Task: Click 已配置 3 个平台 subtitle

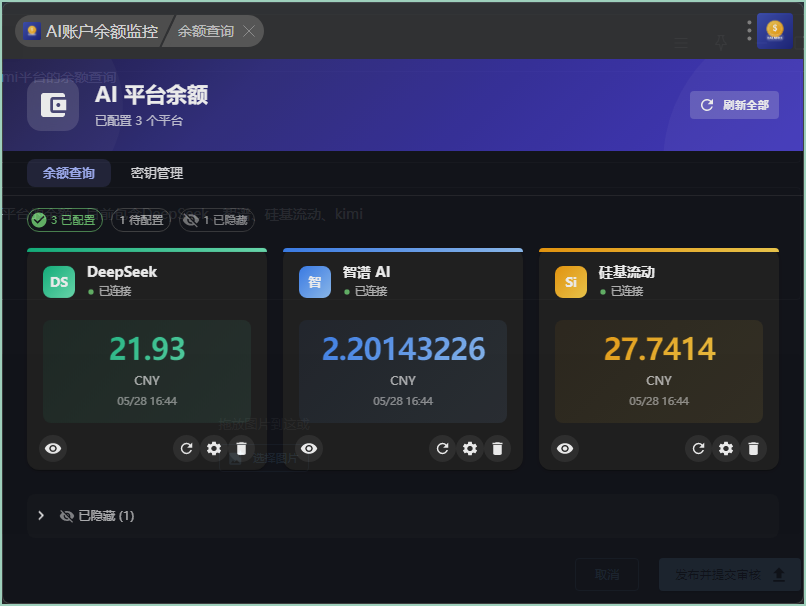Action: click(139, 120)
